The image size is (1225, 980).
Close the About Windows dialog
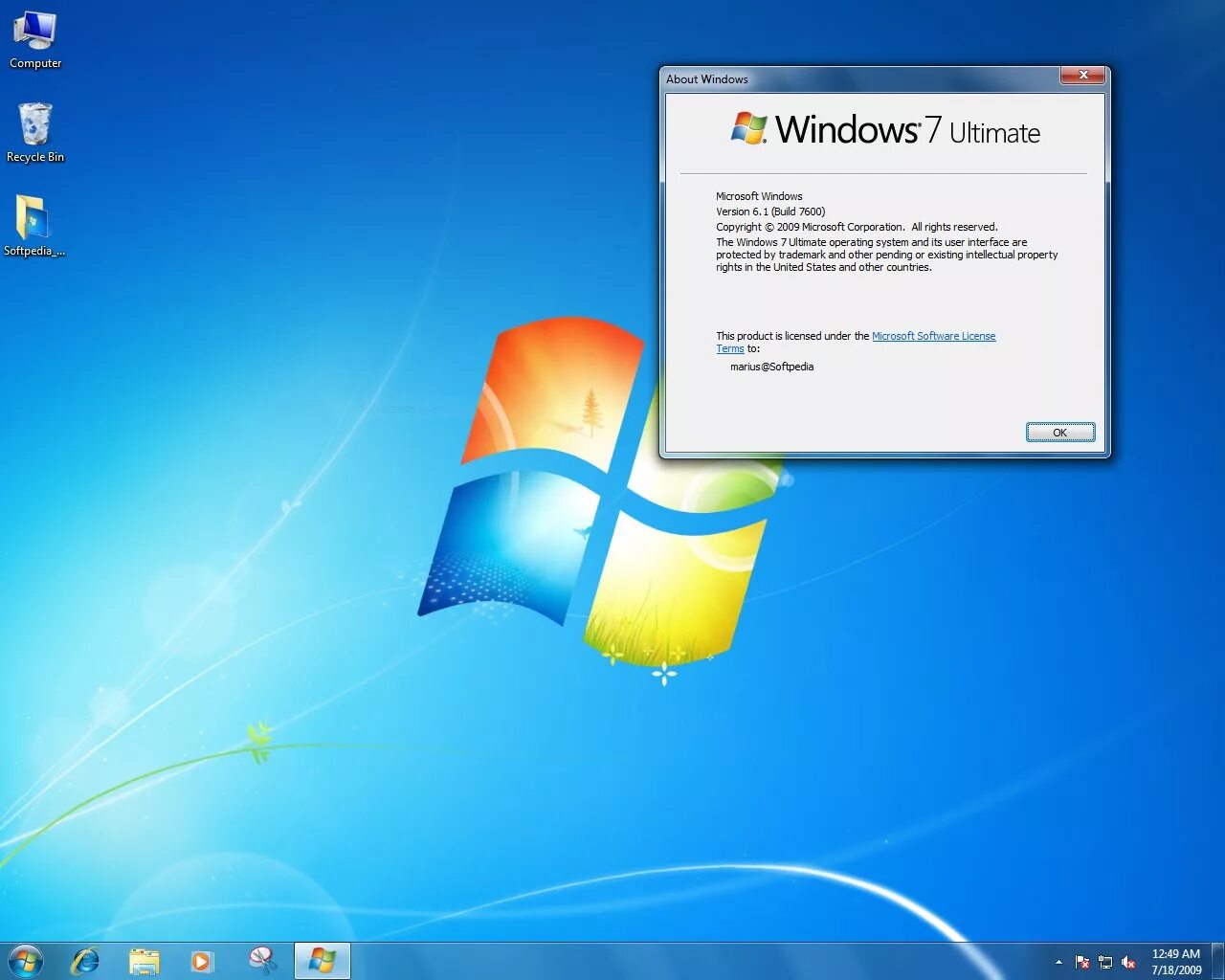(1083, 76)
